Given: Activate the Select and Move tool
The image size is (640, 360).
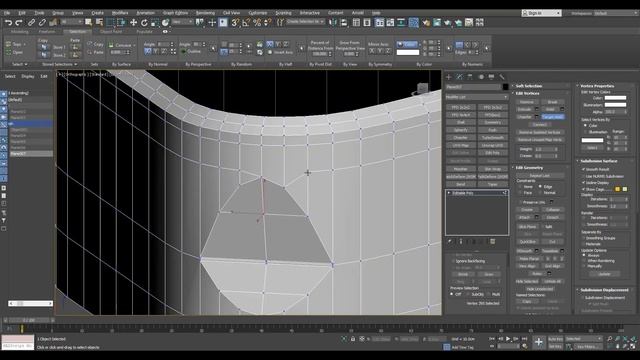Looking at the screenshot, I should 133,23.
